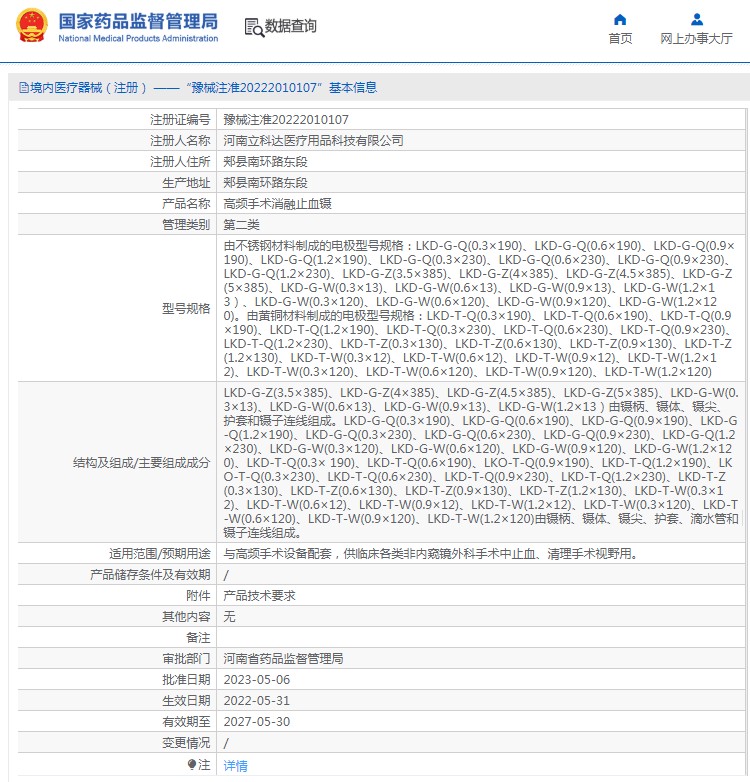
Task: Select the expiry date 2027-05-30
Action: tap(257, 721)
